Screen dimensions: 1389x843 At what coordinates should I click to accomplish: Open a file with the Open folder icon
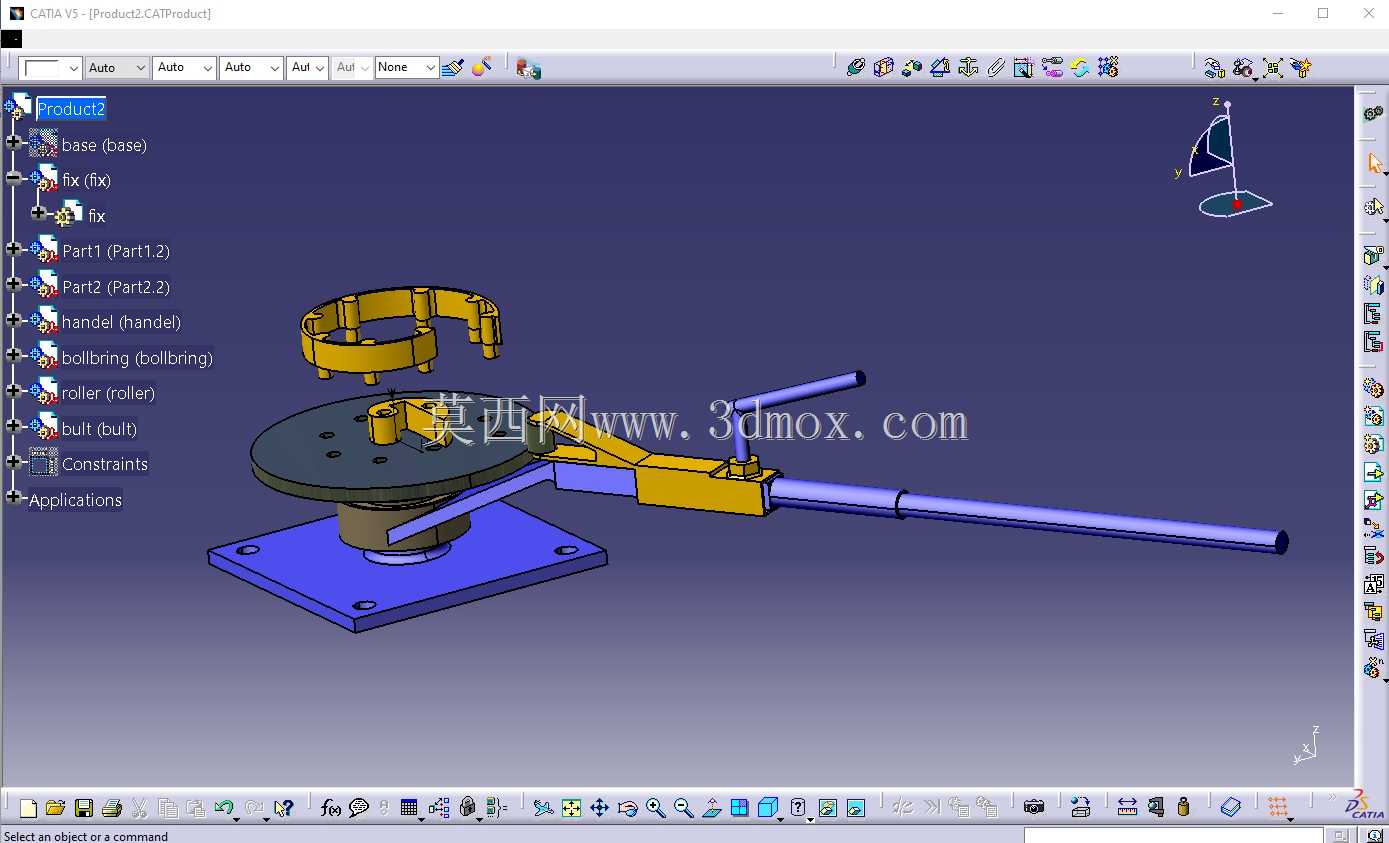[55, 808]
